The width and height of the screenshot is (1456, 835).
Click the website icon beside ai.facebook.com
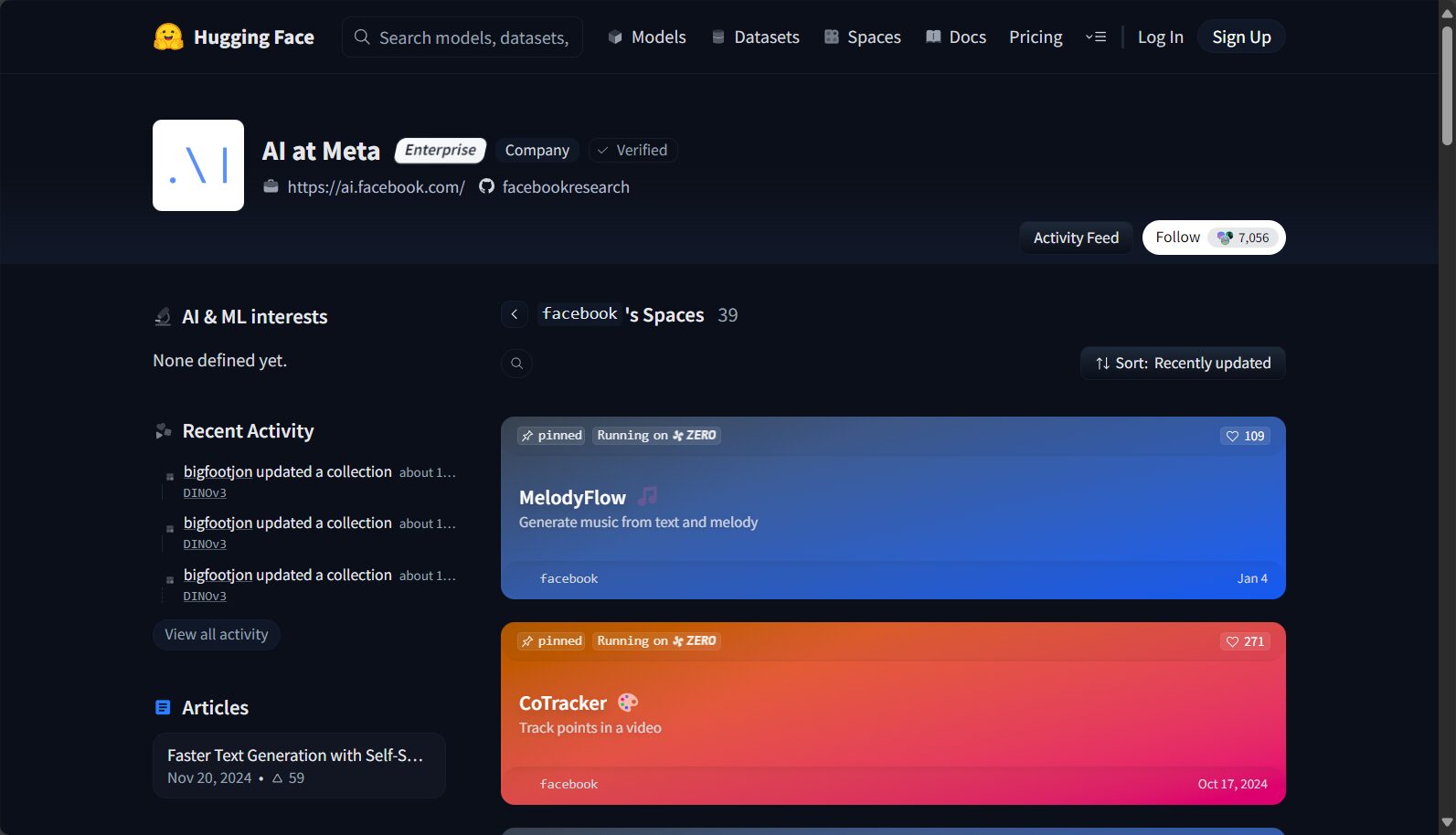click(271, 186)
